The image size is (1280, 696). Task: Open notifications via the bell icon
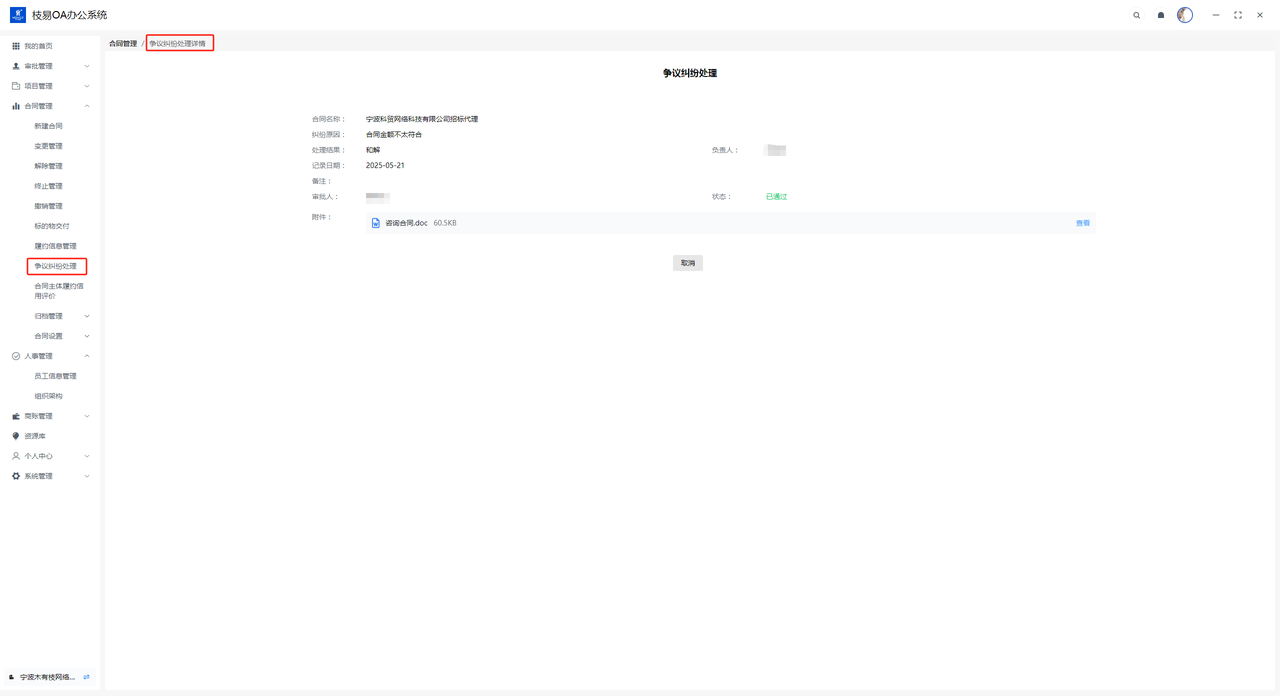pyautogui.click(x=1161, y=15)
